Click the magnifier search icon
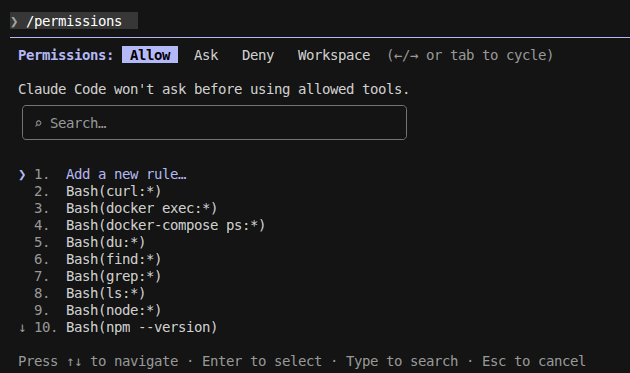Image resolution: width=630 pixels, height=373 pixels. (x=38, y=123)
